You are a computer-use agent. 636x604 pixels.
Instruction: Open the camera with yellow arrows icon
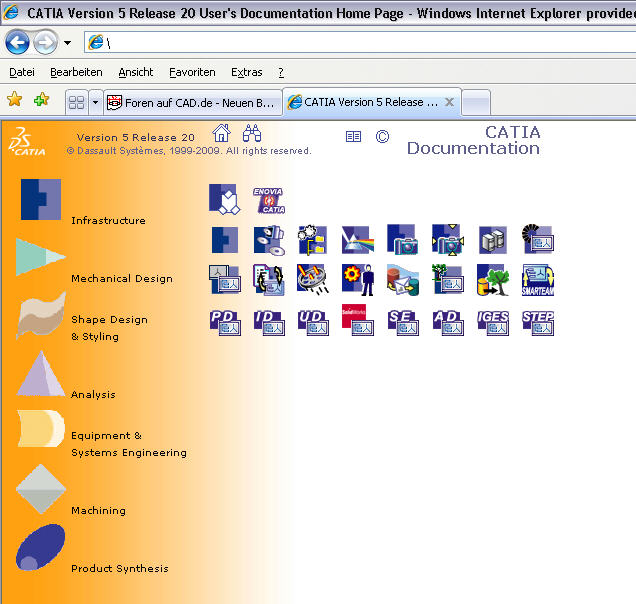coord(448,240)
